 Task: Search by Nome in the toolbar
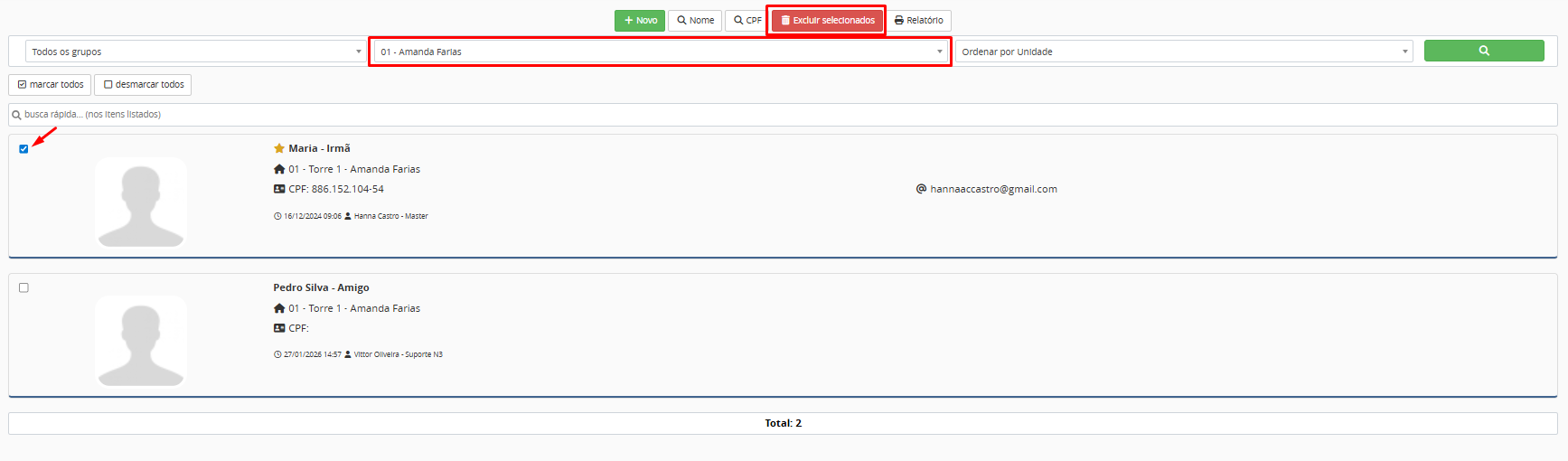(695, 20)
